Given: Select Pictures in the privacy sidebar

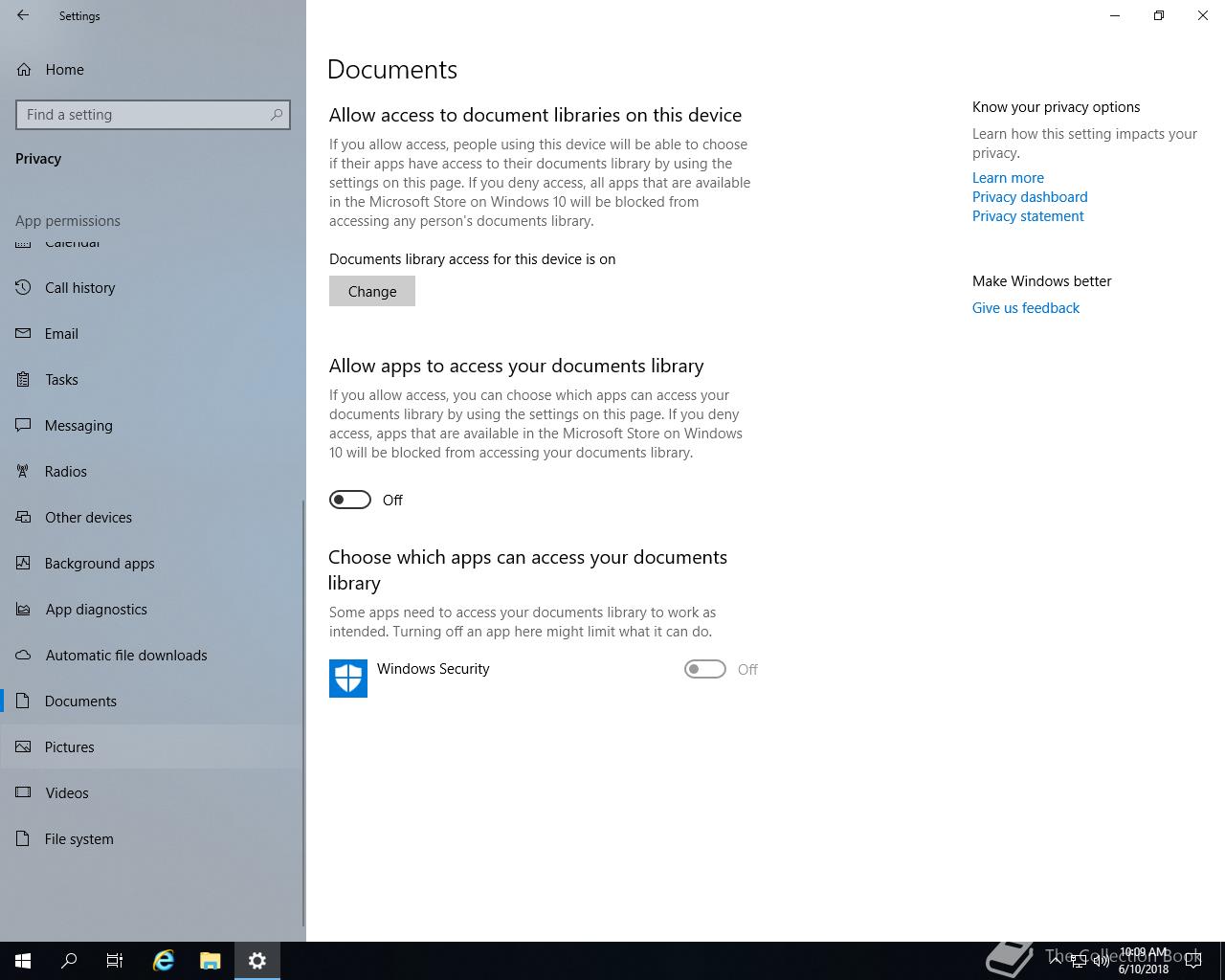Looking at the screenshot, I should pyautogui.click(x=153, y=746).
